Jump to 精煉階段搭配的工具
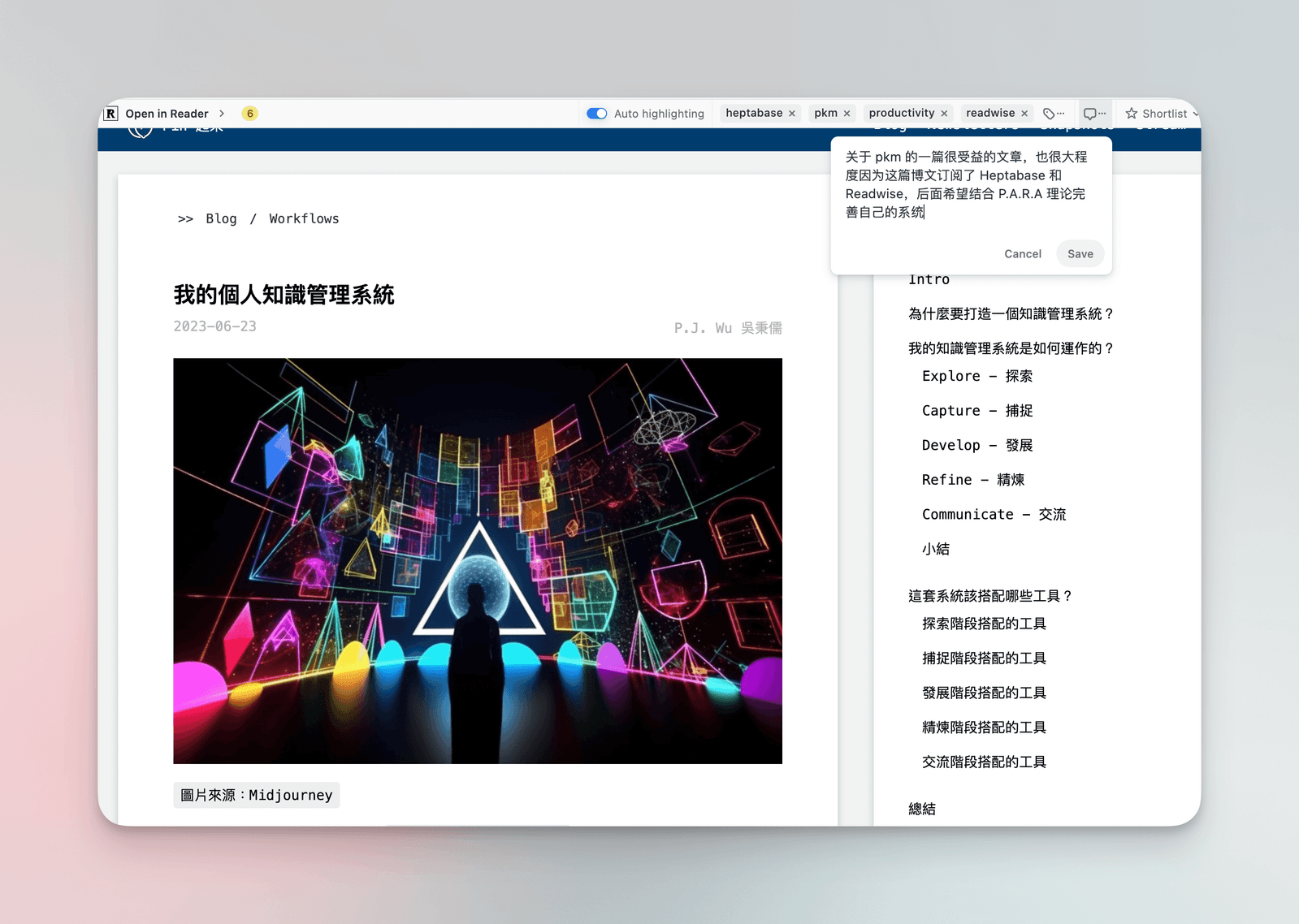The height and width of the screenshot is (924, 1299). coord(984,728)
